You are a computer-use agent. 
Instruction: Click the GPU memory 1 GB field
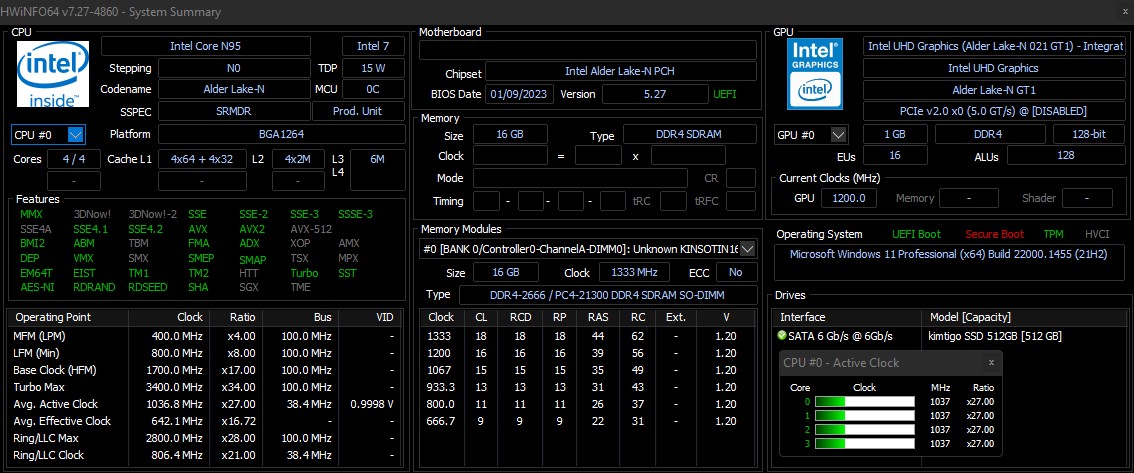[895, 135]
